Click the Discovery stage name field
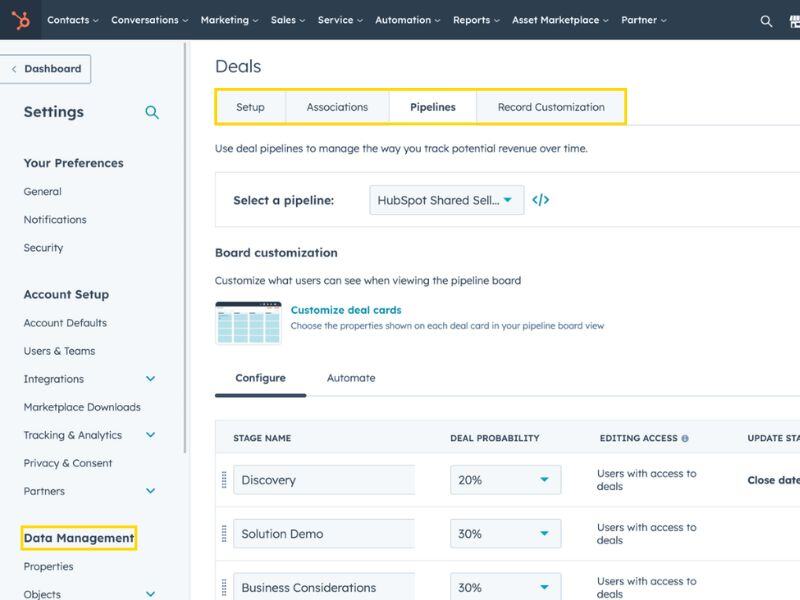This screenshot has height=600, width=800. pyautogui.click(x=324, y=480)
